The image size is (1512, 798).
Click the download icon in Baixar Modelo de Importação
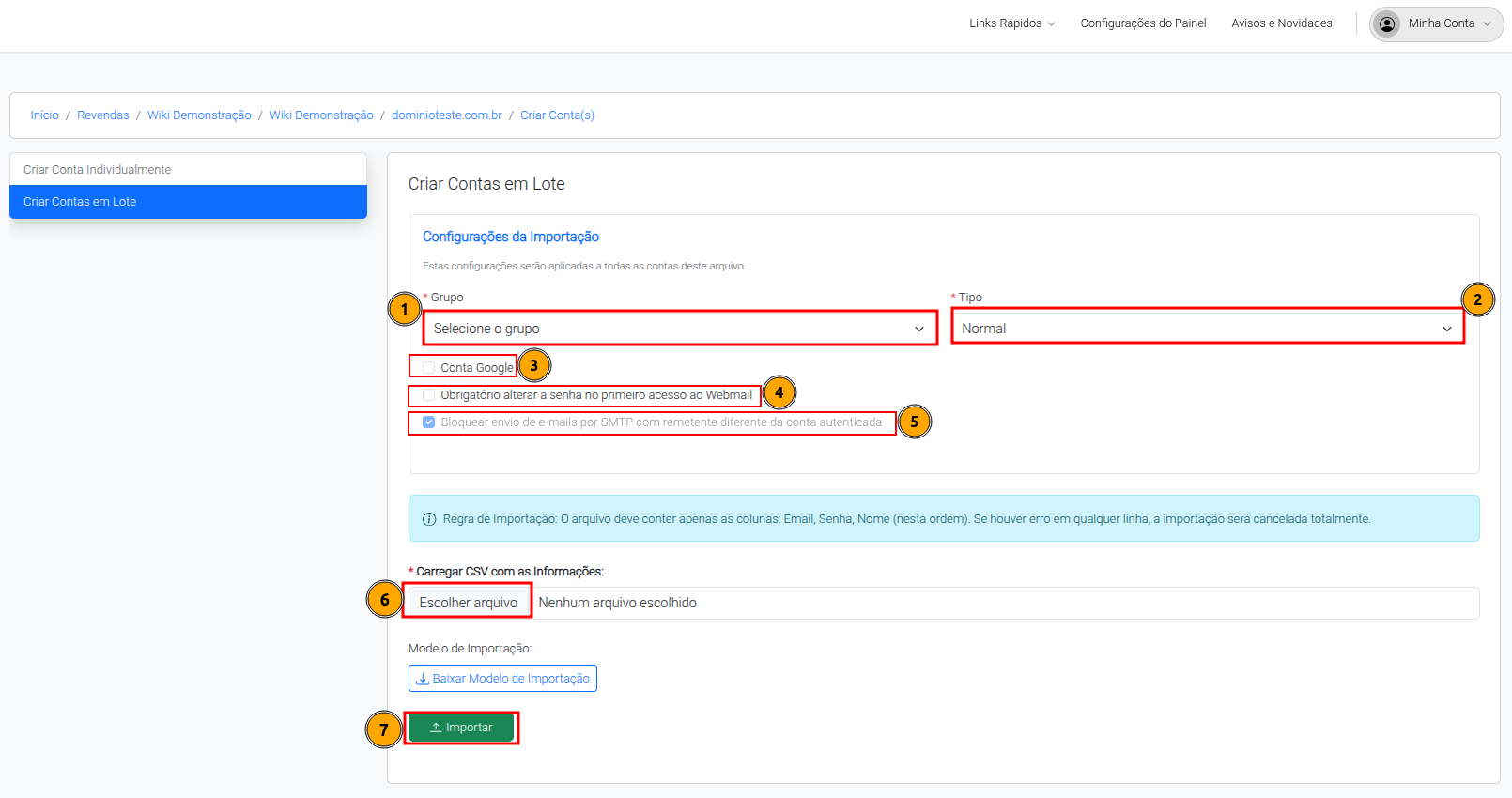tap(423, 679)
